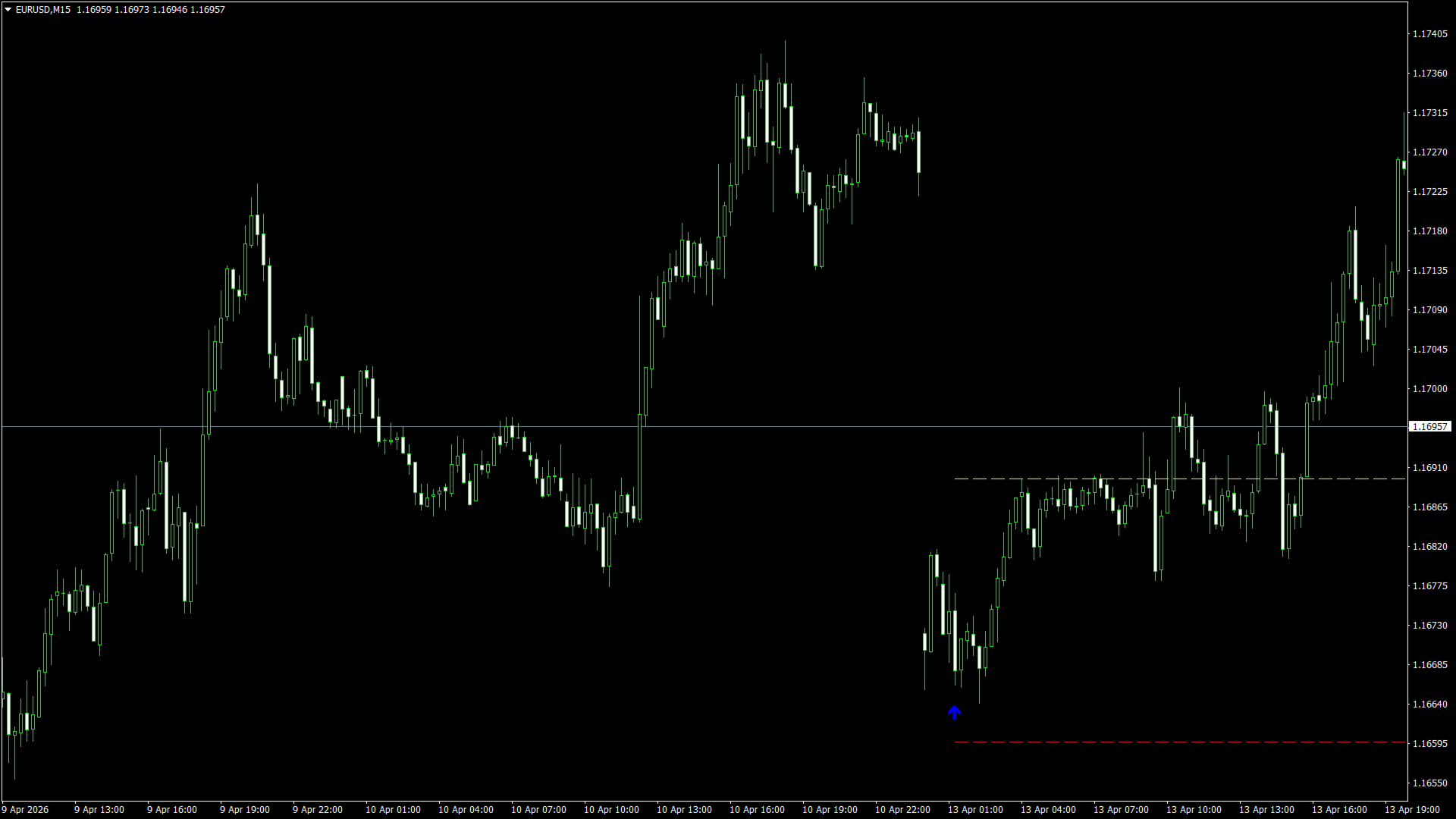Click the 9 Apr 2026 date label
Screen dimensions: 1456x819
pos(26,810)
